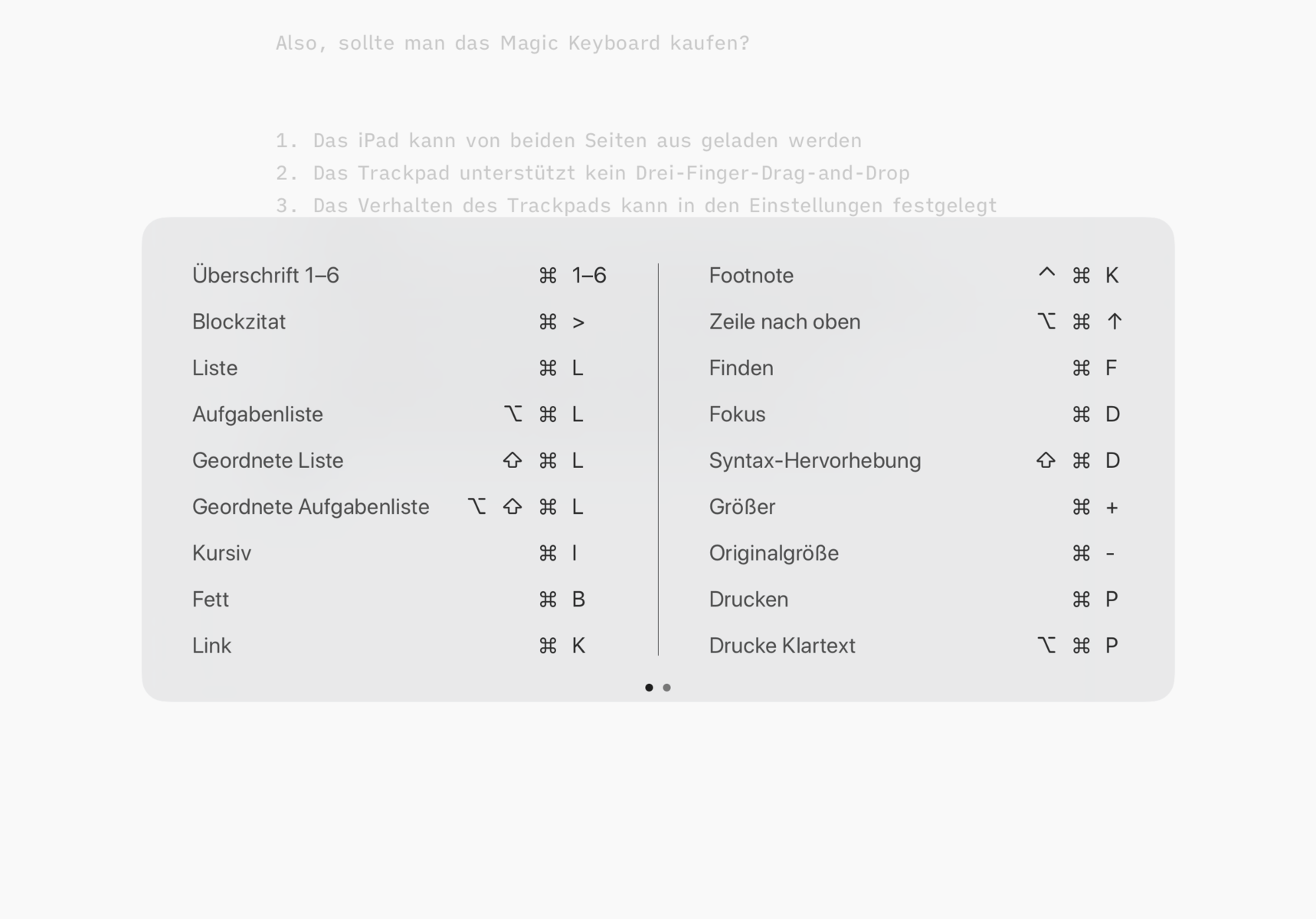
Task: Click the Command symbol in the Finden row
Action: [1081, 368]
